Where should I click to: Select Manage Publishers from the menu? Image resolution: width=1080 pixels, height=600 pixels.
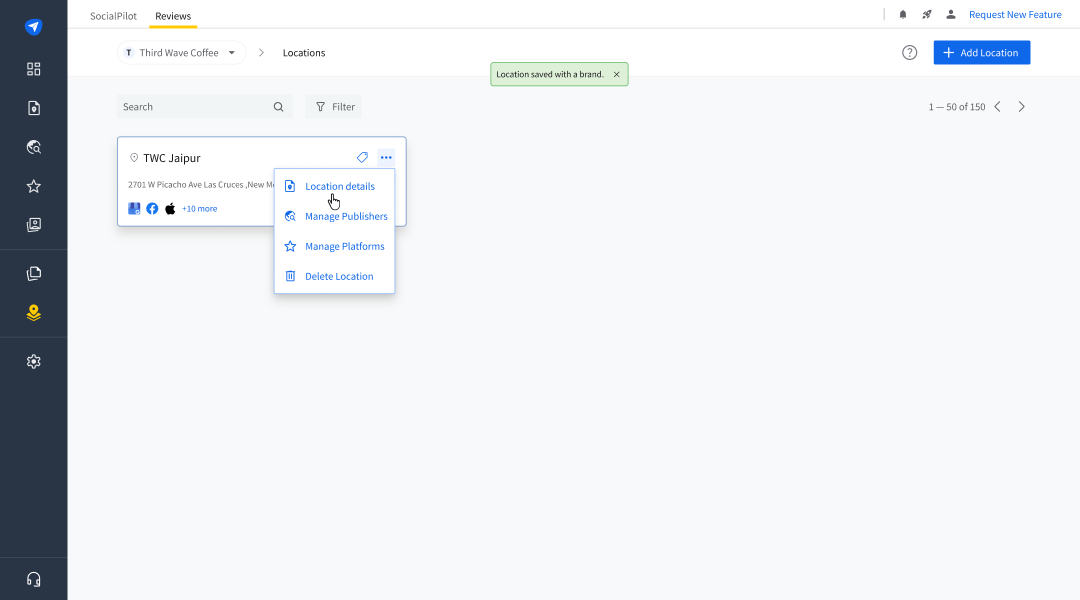click(x=335, y=216)
